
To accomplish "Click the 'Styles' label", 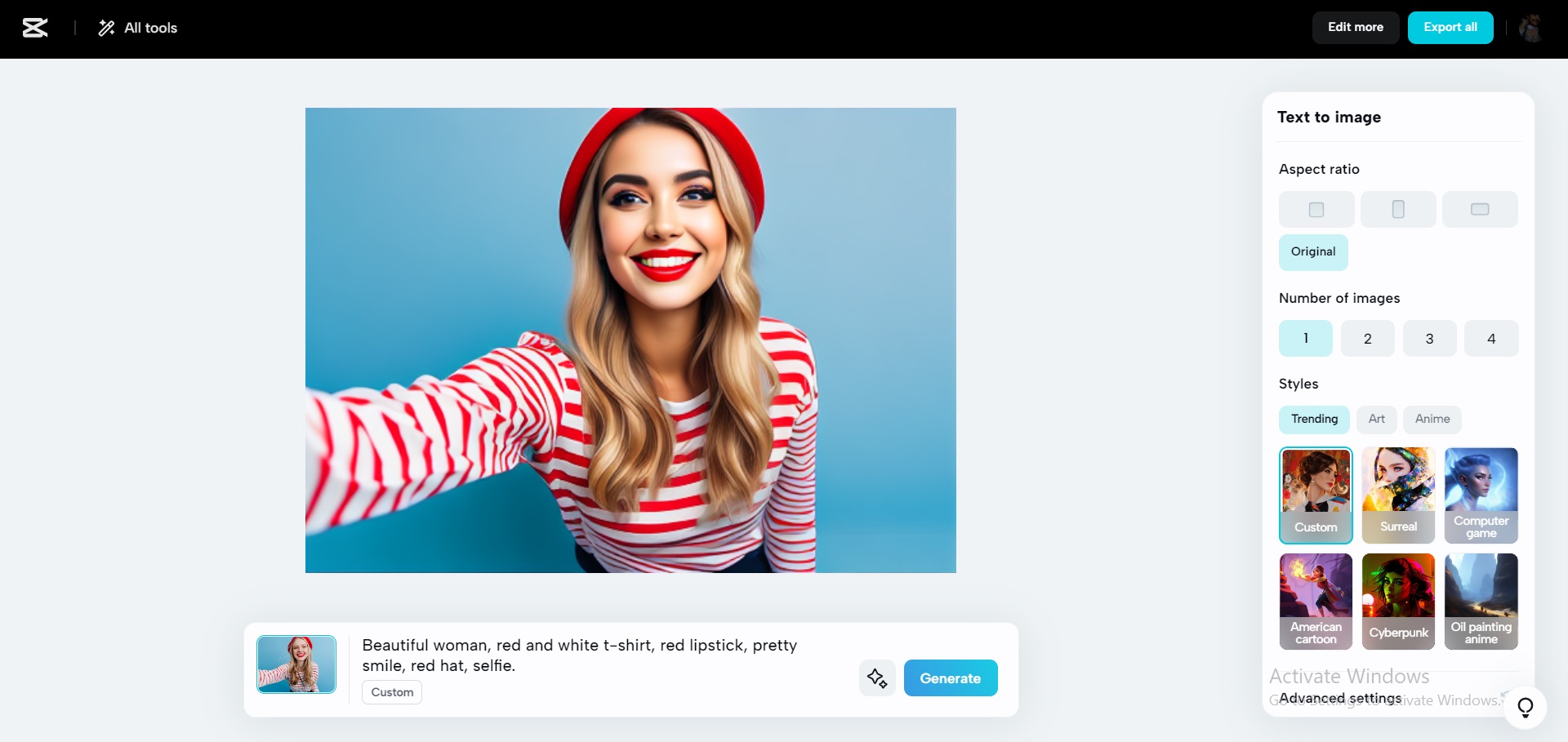I will coord(1298,384).
